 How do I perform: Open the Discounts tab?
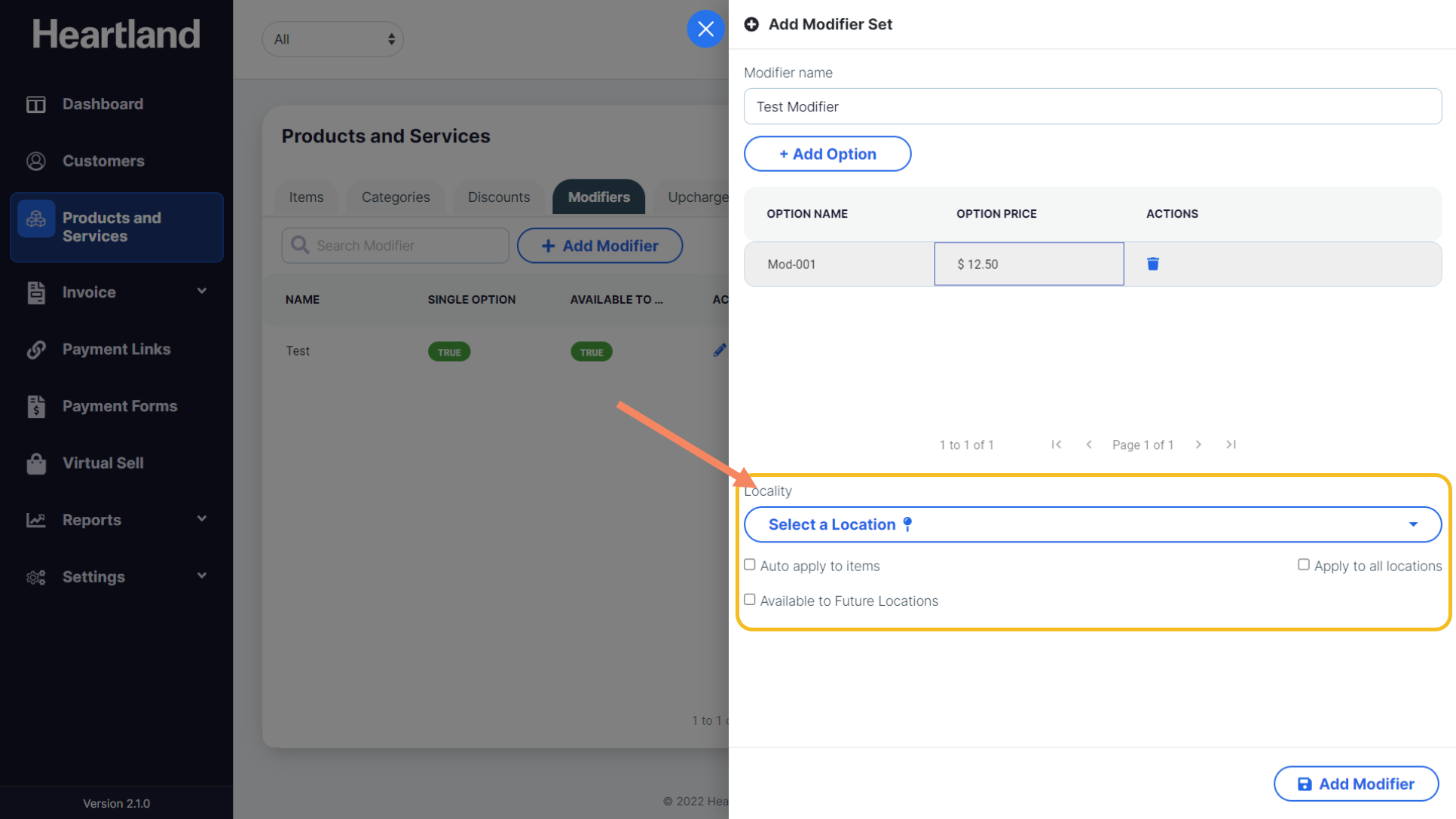click(498, 197)
